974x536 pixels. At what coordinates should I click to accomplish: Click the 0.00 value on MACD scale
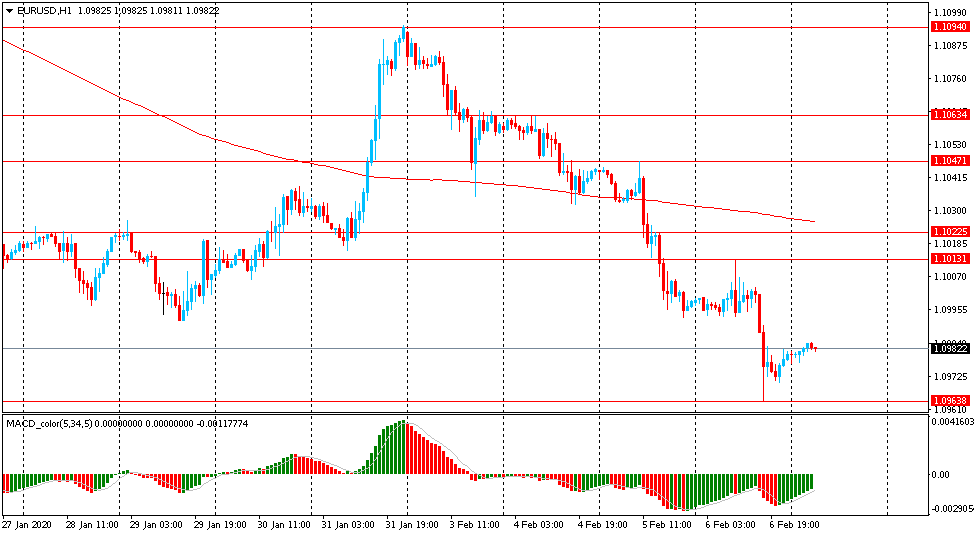coord(940,475)
